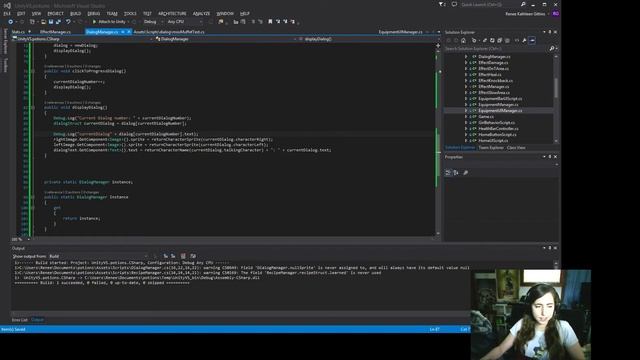Select EffectKnockback.cs in Solution Explorer
The height and width of the screenshot is (360, 640).
[496, 81]
